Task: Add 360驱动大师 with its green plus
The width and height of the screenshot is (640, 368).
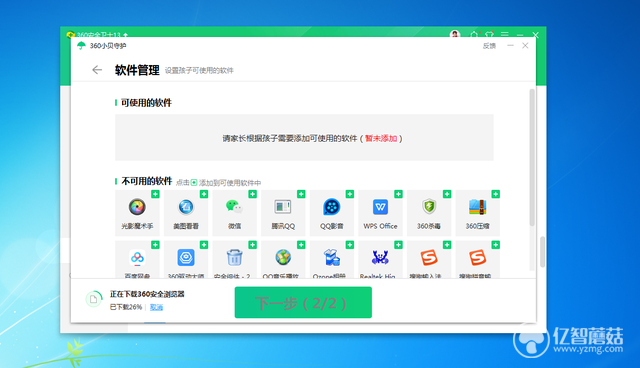Action: point(204,245)
